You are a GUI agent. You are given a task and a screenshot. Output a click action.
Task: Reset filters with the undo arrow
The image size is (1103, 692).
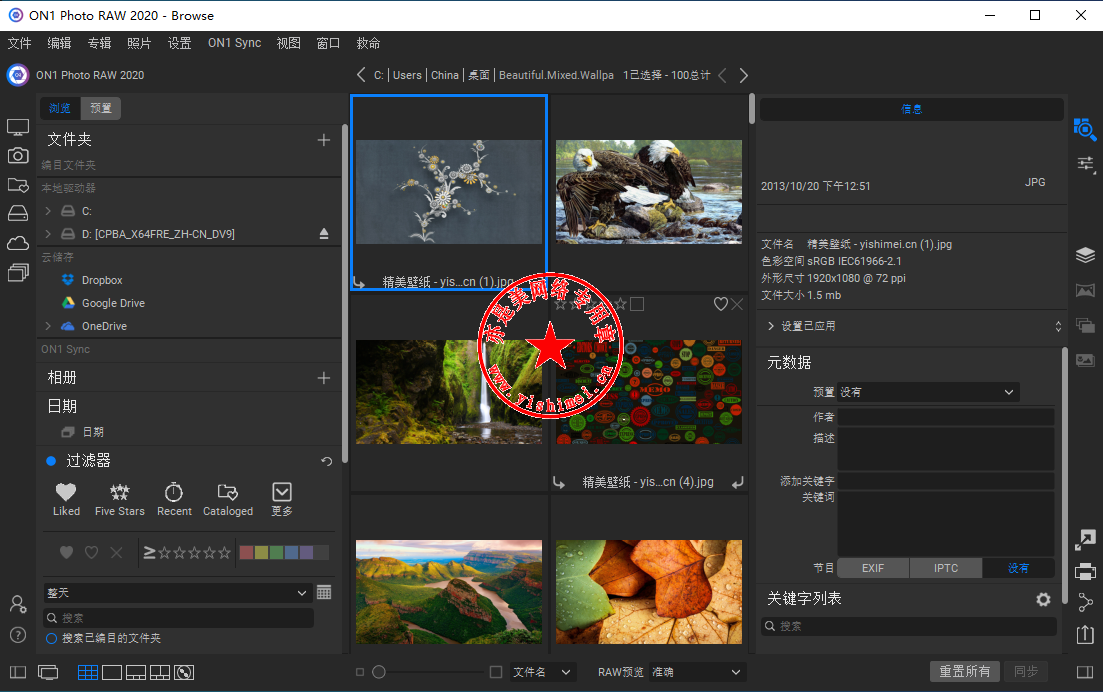(326, 461)
